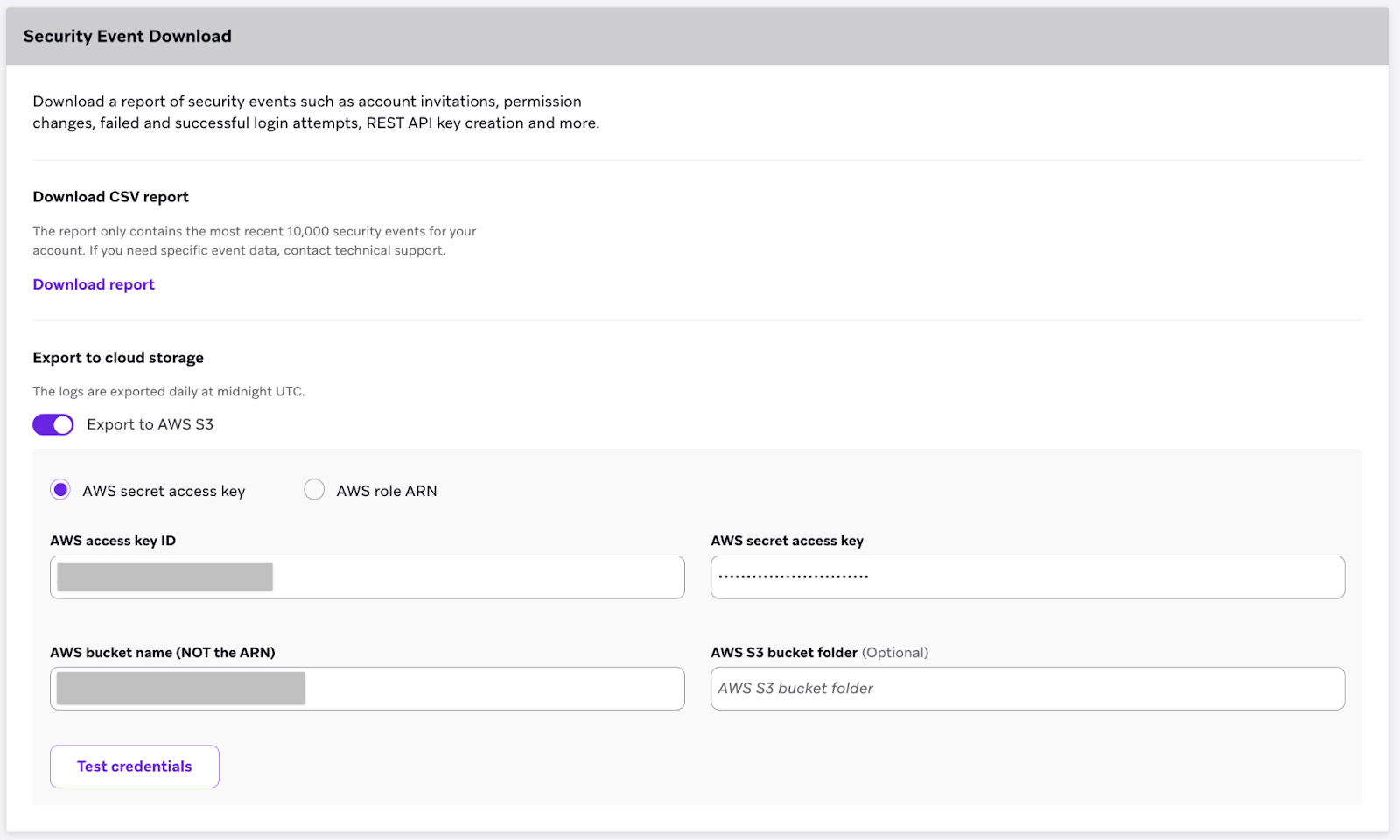Click the Security Event Download header

(x=128, y=36)
